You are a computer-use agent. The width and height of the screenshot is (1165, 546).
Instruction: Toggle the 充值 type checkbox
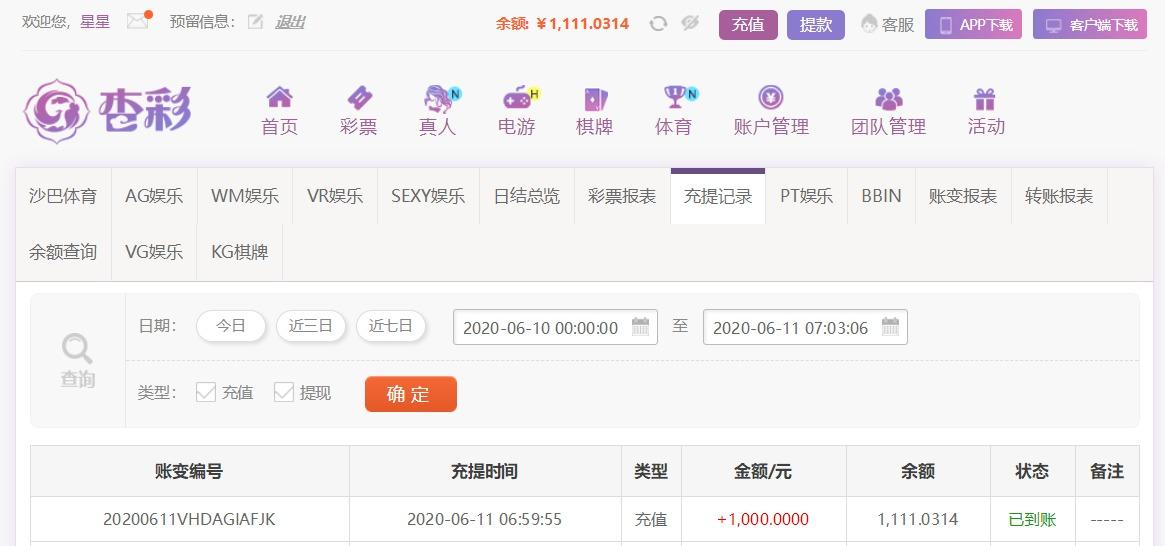(x=206, y=392)
